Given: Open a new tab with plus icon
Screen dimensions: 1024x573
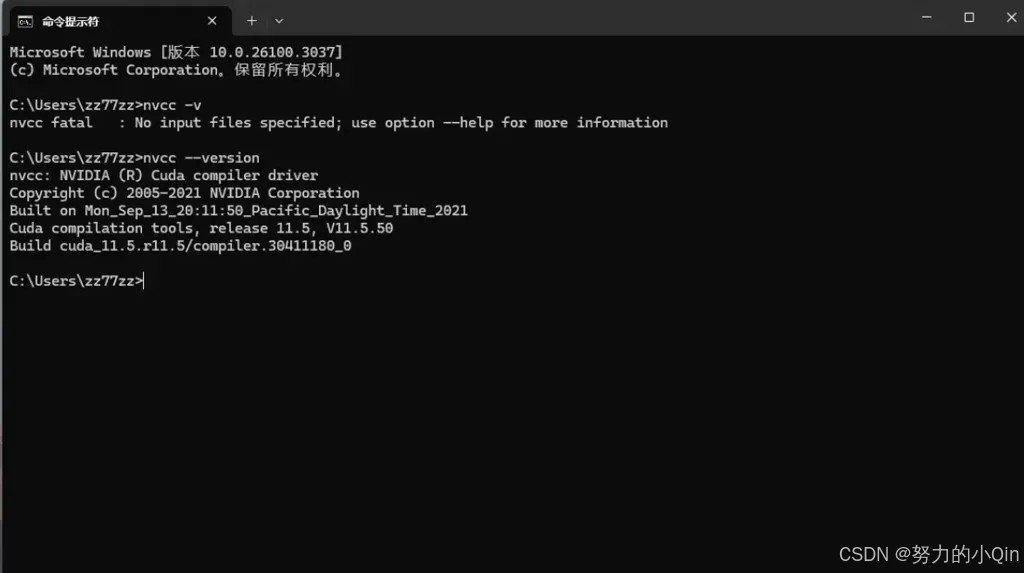Looking at the screenshot, I should (x=251, y=21).
